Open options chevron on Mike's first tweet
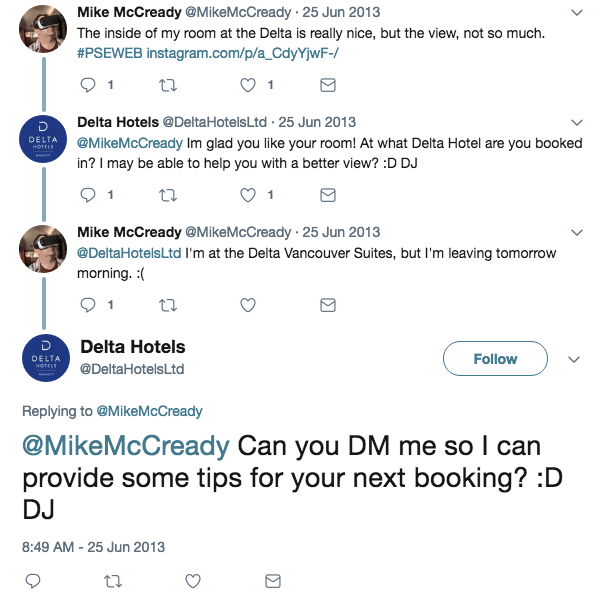Screen dimensions: 612x606 point(576,12)
